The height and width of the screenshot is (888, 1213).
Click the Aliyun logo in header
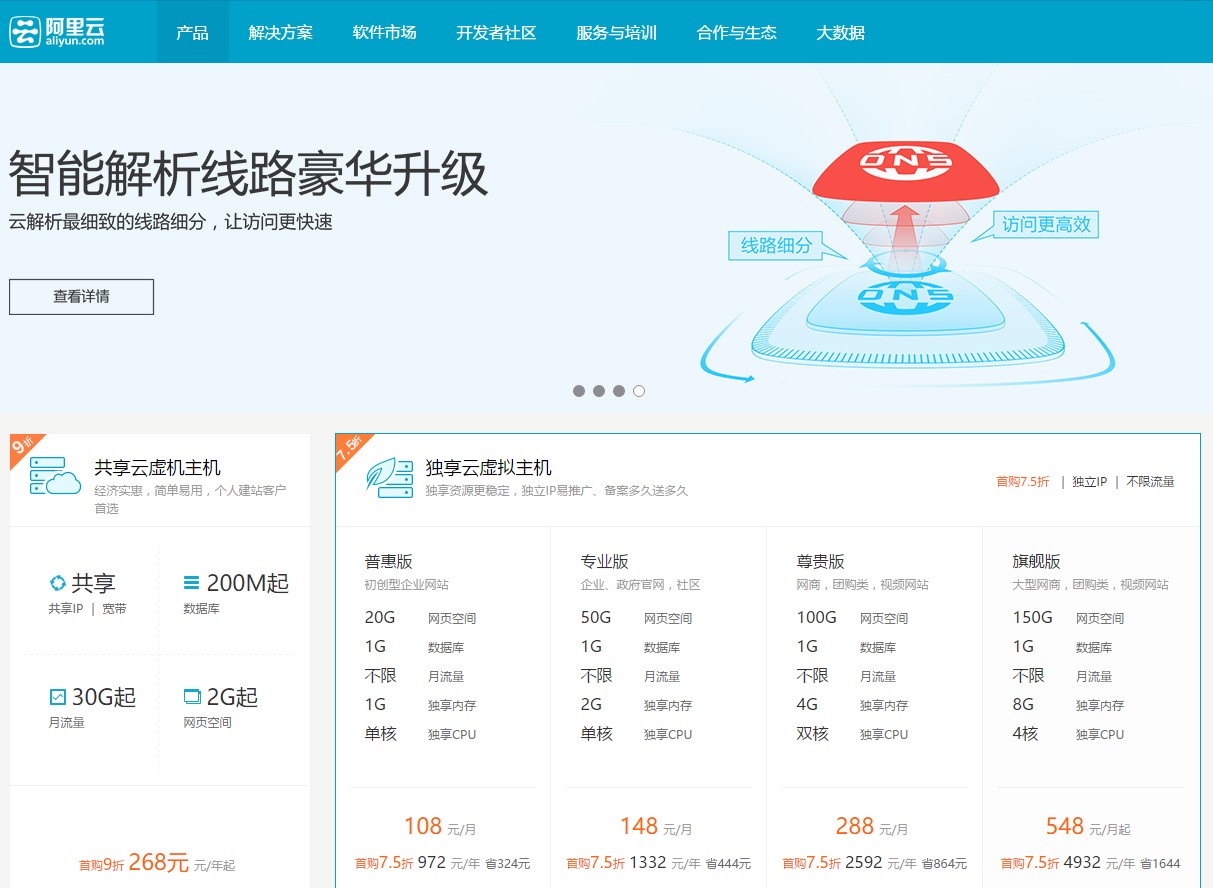point(57,31)
